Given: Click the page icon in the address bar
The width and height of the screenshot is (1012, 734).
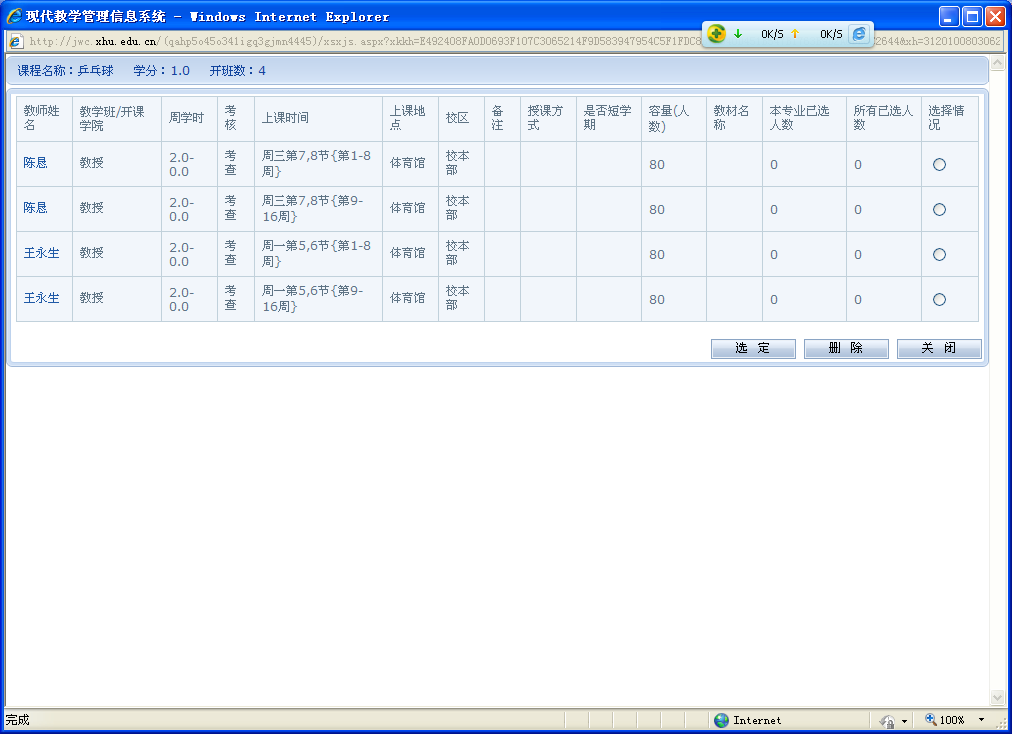Looking at the screenshot, I should (x=16, y=41).
